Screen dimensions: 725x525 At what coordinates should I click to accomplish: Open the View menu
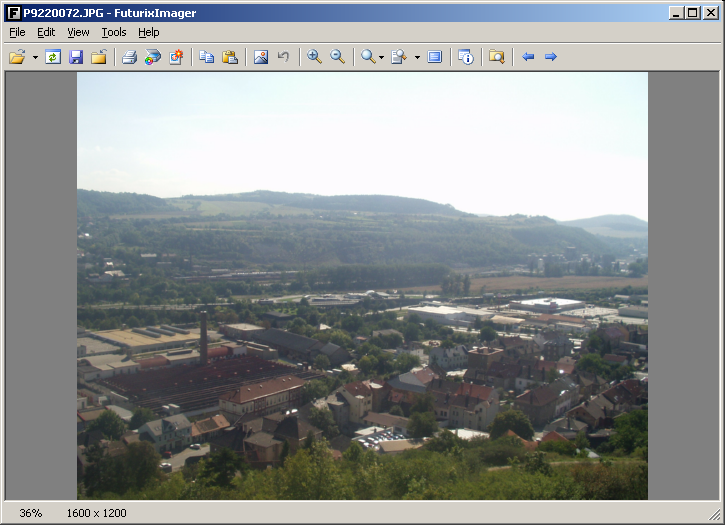coord(78,32)
